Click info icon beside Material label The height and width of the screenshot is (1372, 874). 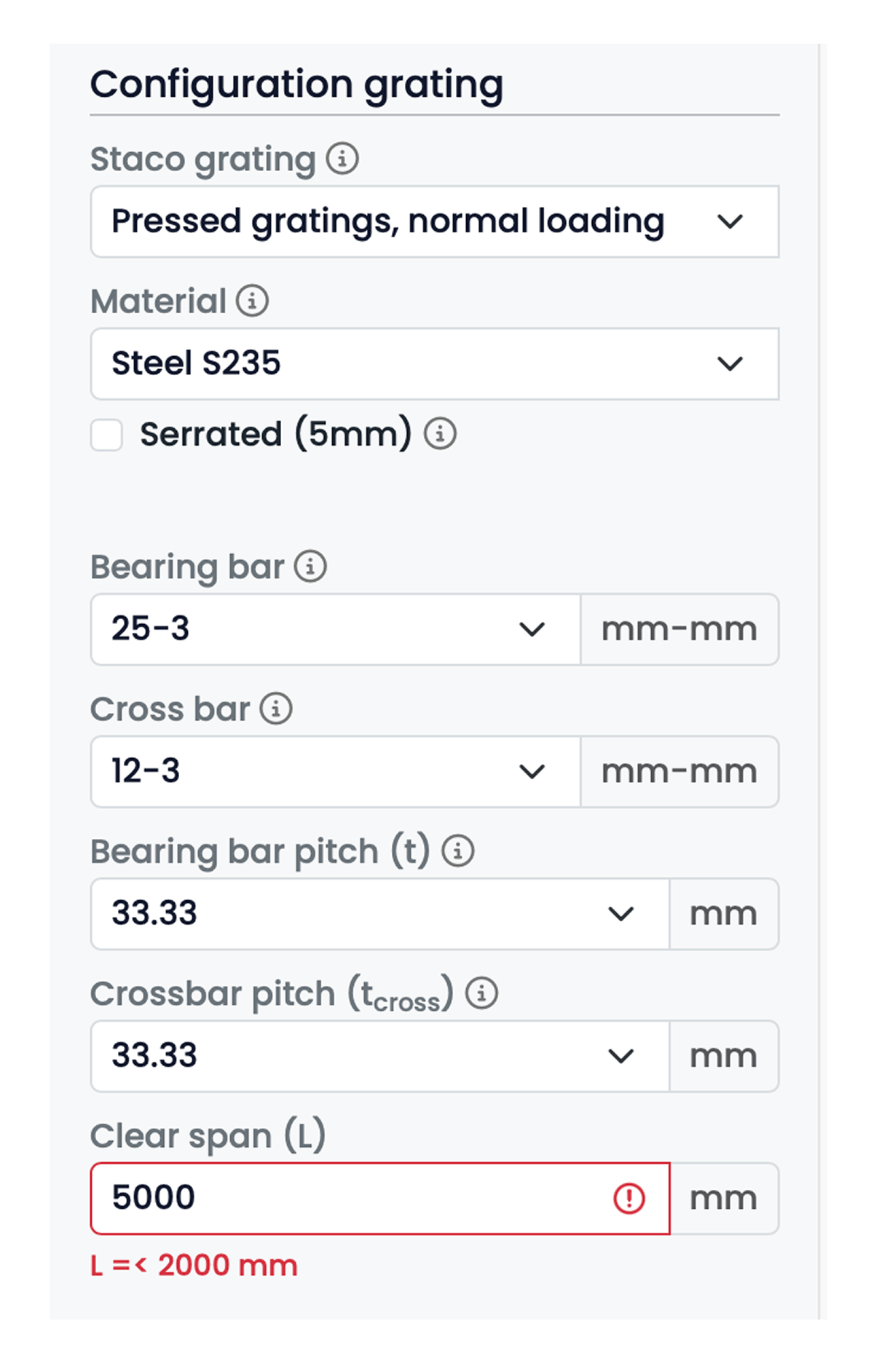pos(252,300)
